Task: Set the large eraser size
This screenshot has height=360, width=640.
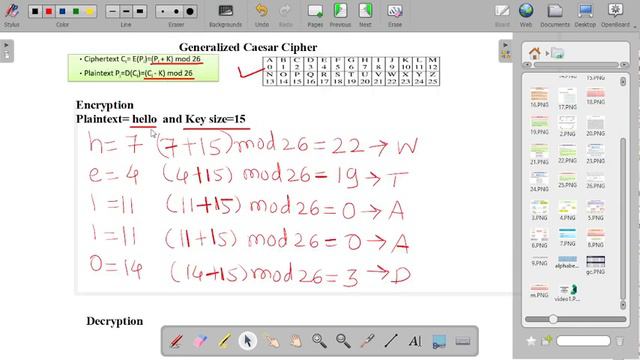Action: 190,11
